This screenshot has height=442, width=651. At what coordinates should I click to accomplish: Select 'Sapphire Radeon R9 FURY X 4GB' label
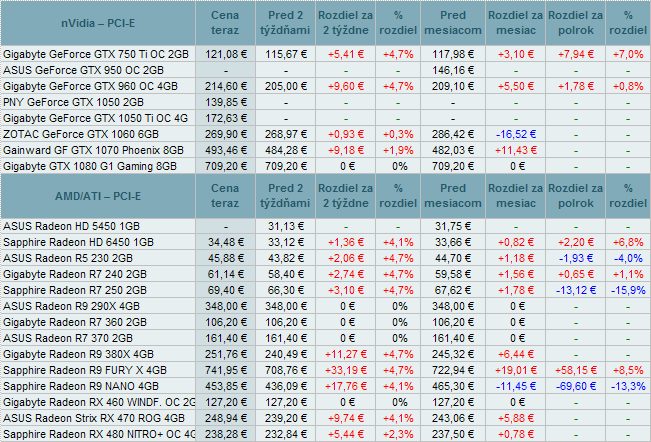[85, 370]
